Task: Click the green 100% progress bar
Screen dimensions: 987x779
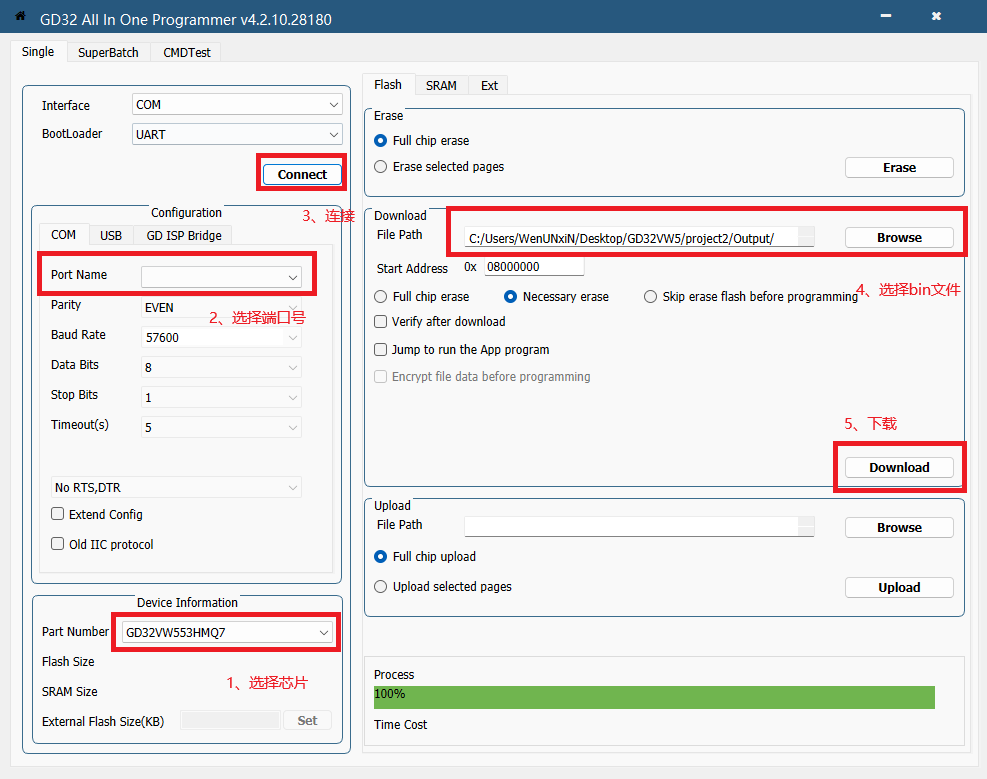Action: 654,697
